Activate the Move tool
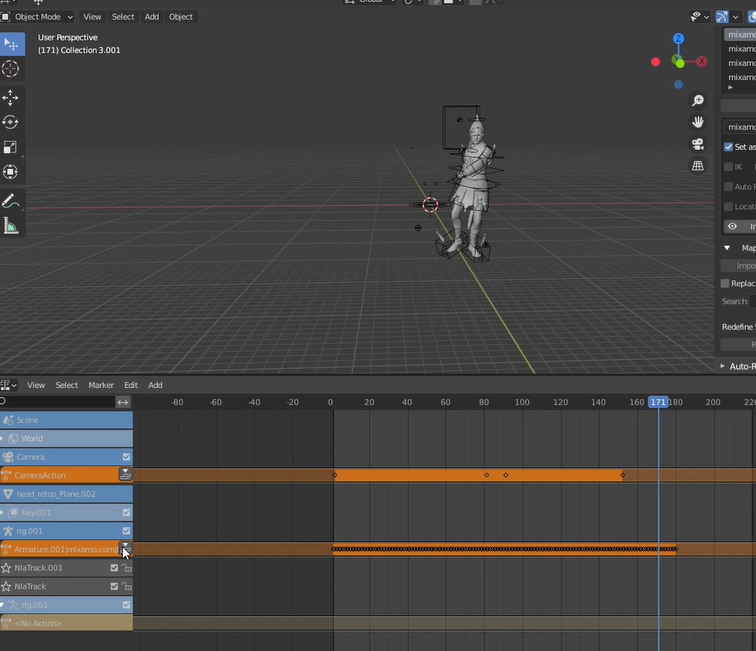The image size is (756, 651). click(x=11, y=98)
